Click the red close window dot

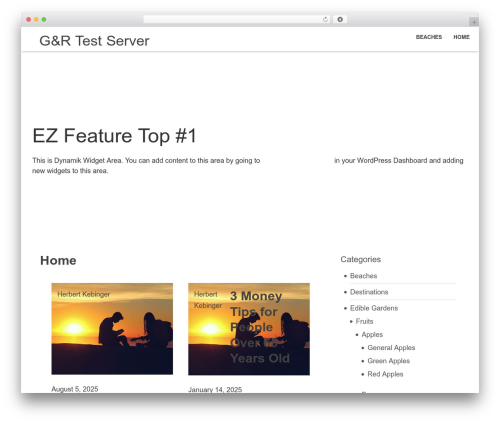click(x=29, y=20)
